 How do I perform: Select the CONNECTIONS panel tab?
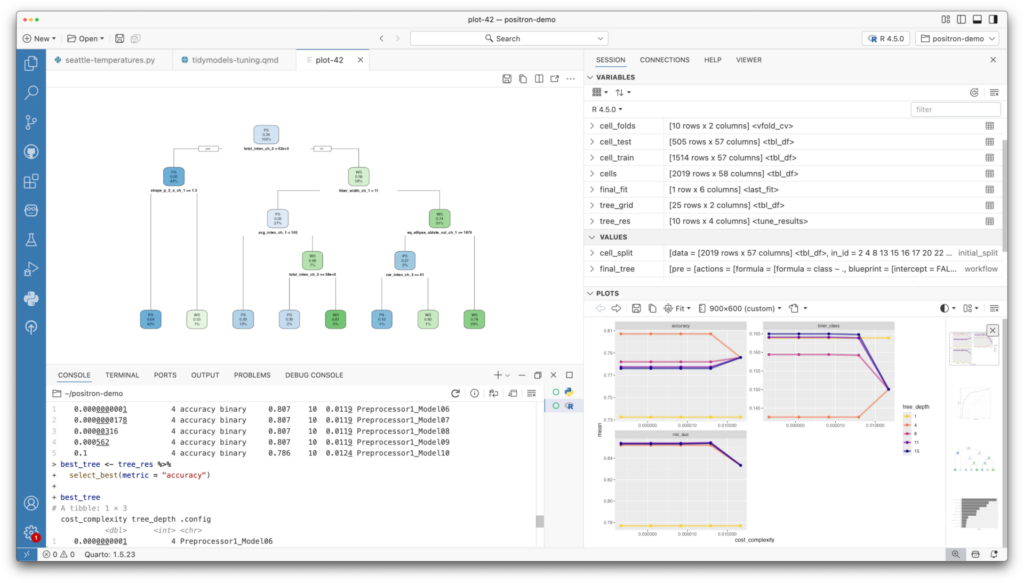664,59
